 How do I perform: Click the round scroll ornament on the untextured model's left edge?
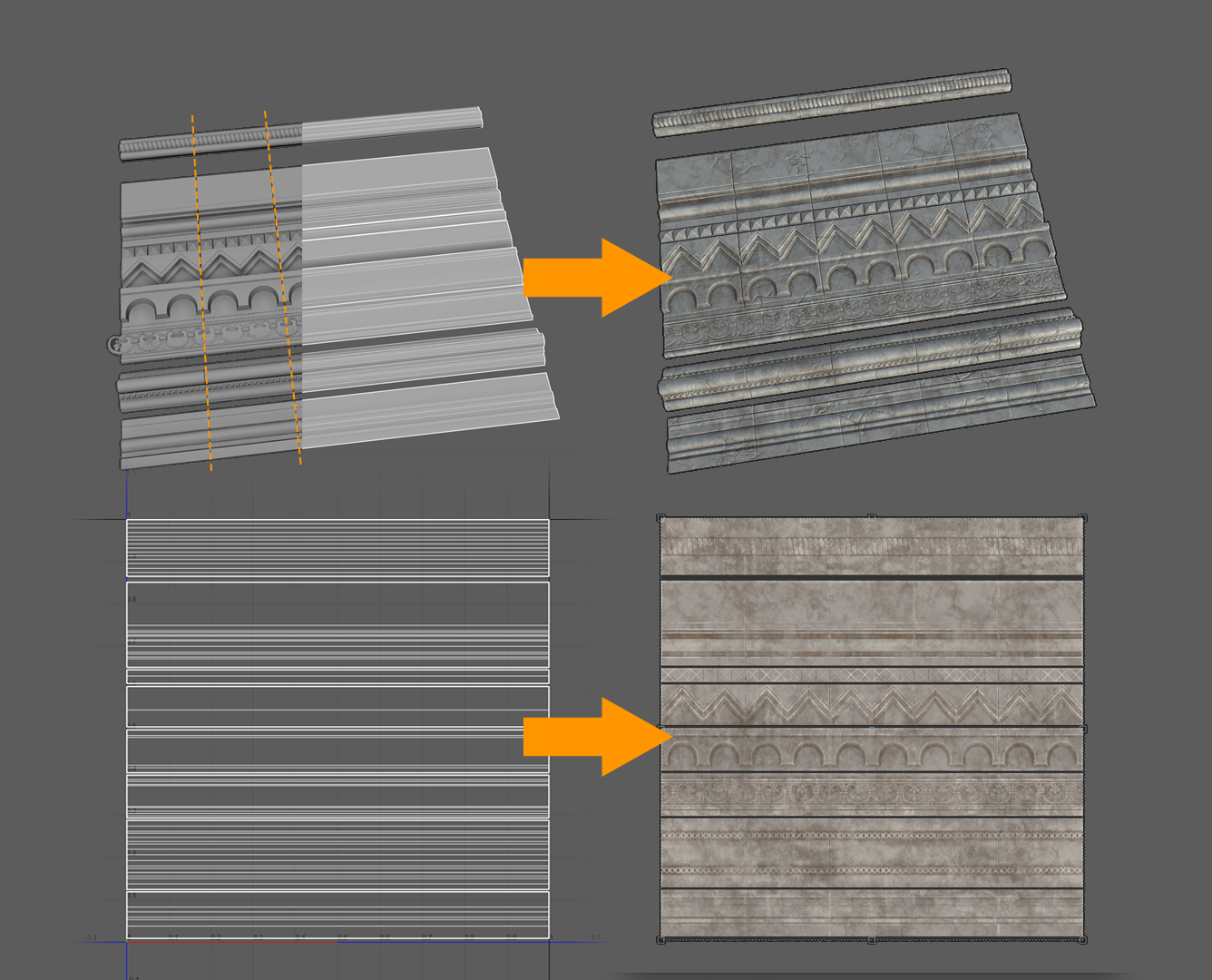coord(114,344)
